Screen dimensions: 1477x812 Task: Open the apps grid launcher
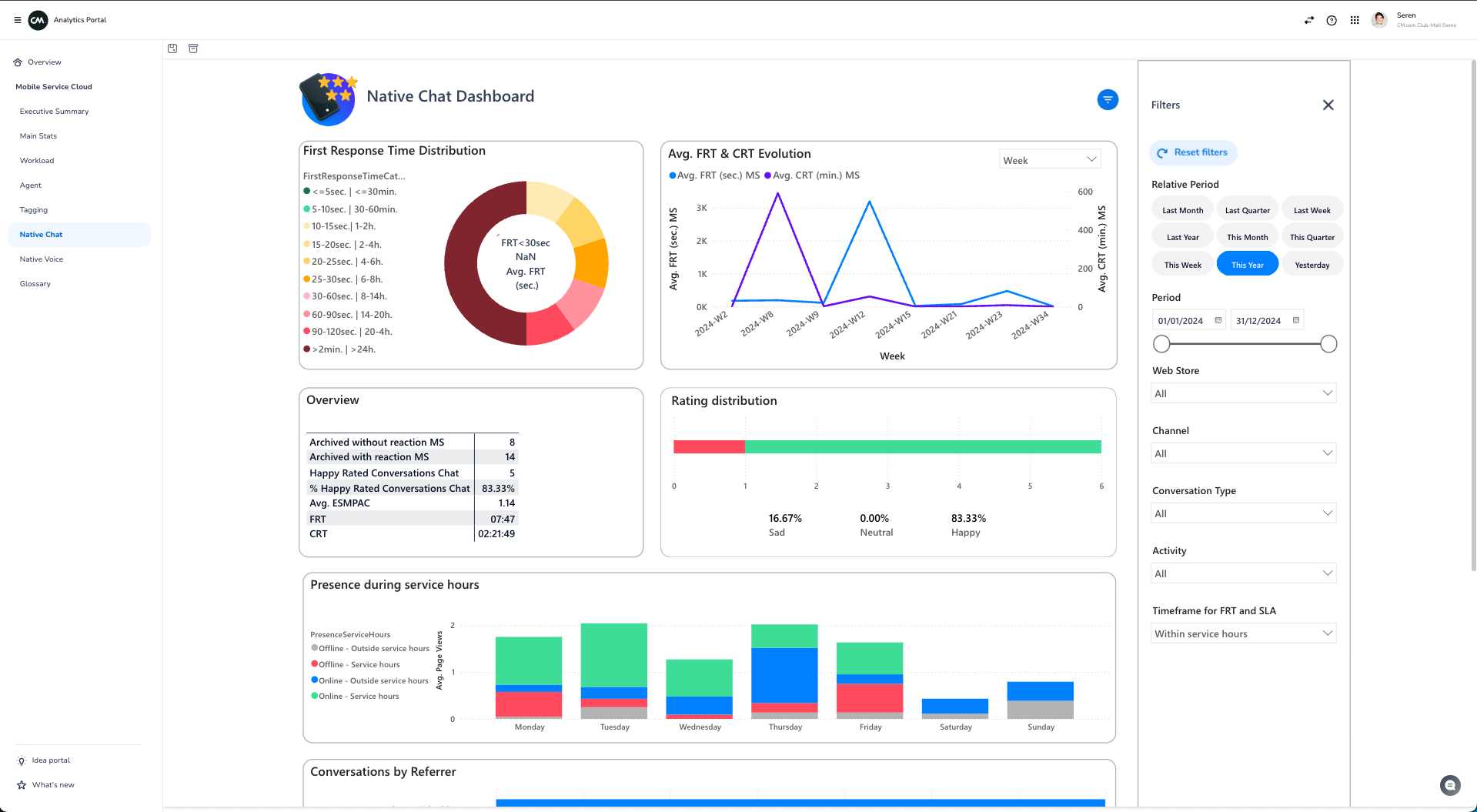coord(1355,20)
